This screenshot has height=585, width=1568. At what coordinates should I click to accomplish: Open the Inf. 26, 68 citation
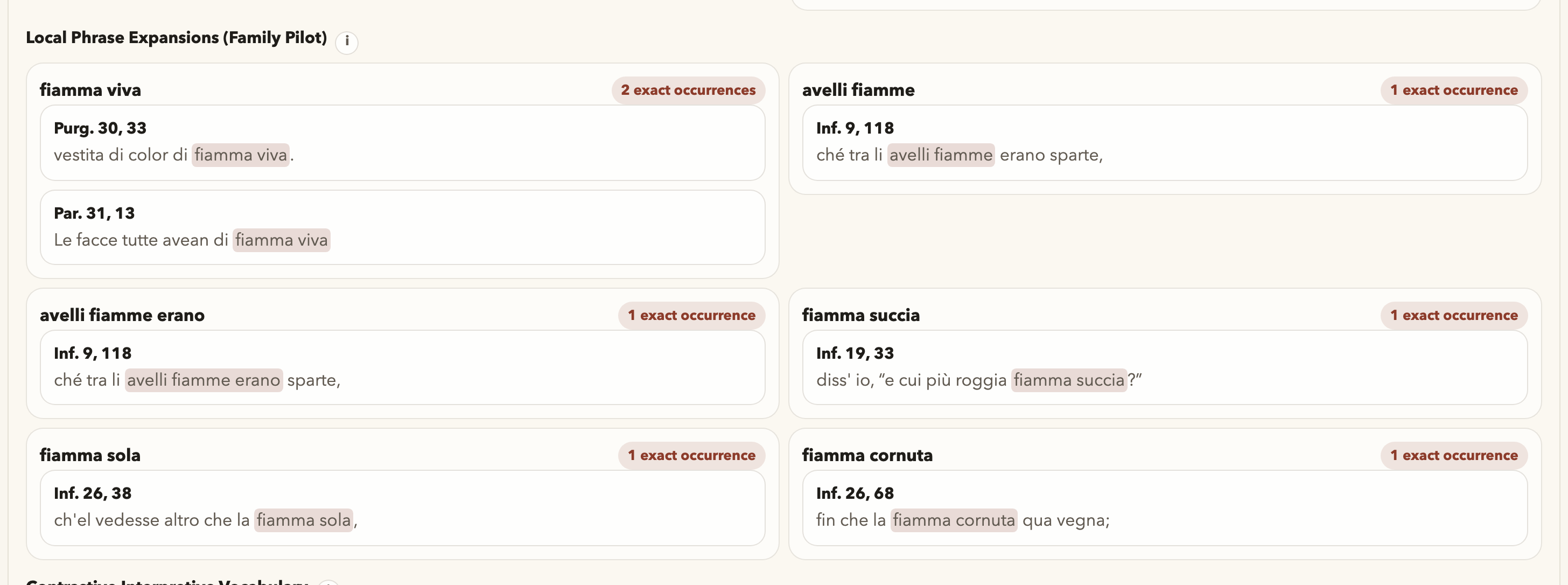coord(855,493)
